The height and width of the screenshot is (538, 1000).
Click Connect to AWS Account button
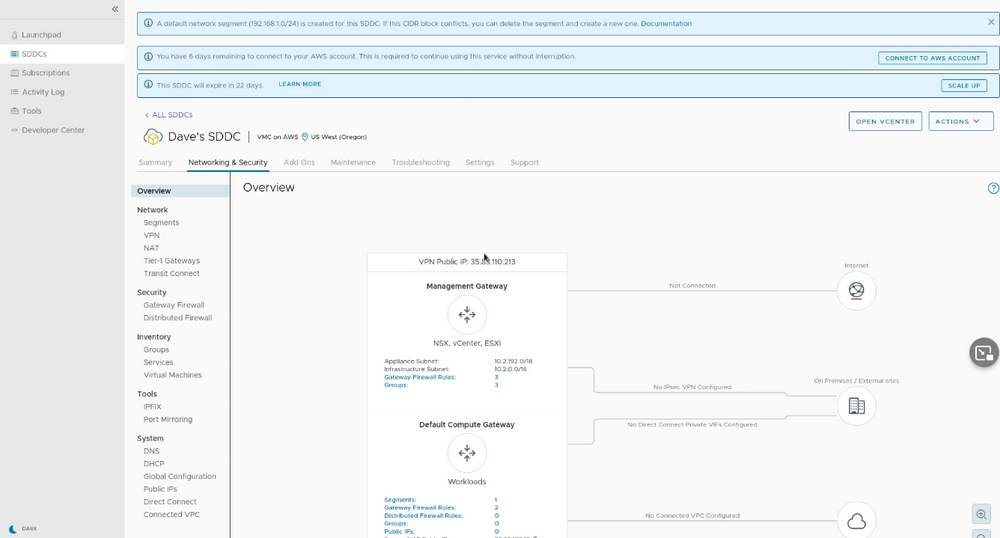point(932,58)
